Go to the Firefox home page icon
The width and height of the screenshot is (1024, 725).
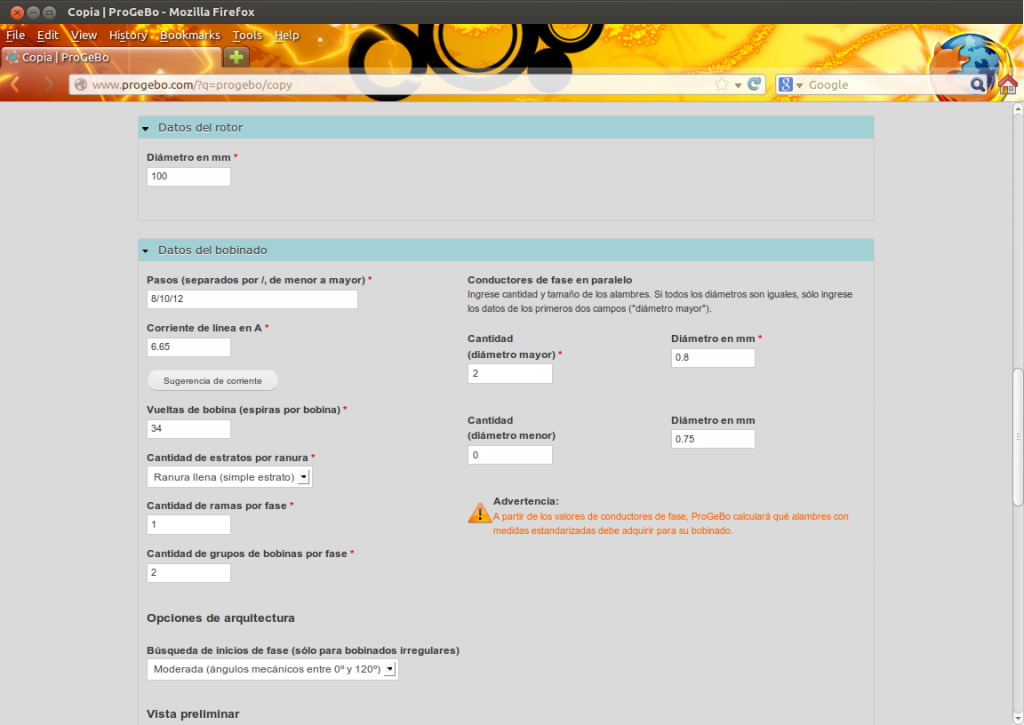click(x=1007, y=85)
